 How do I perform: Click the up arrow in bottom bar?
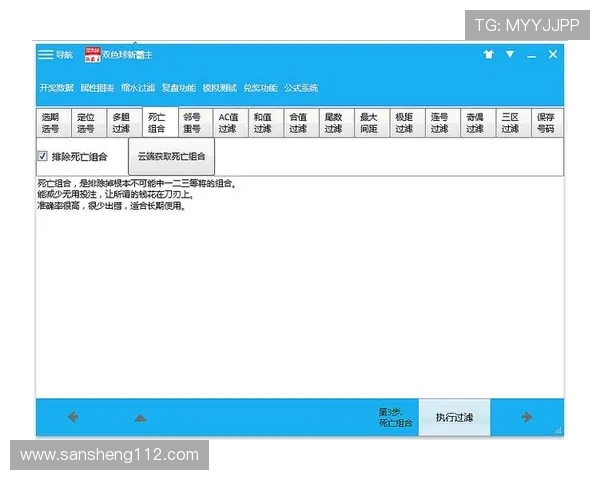pyautogui.click(x=140, y=418)
